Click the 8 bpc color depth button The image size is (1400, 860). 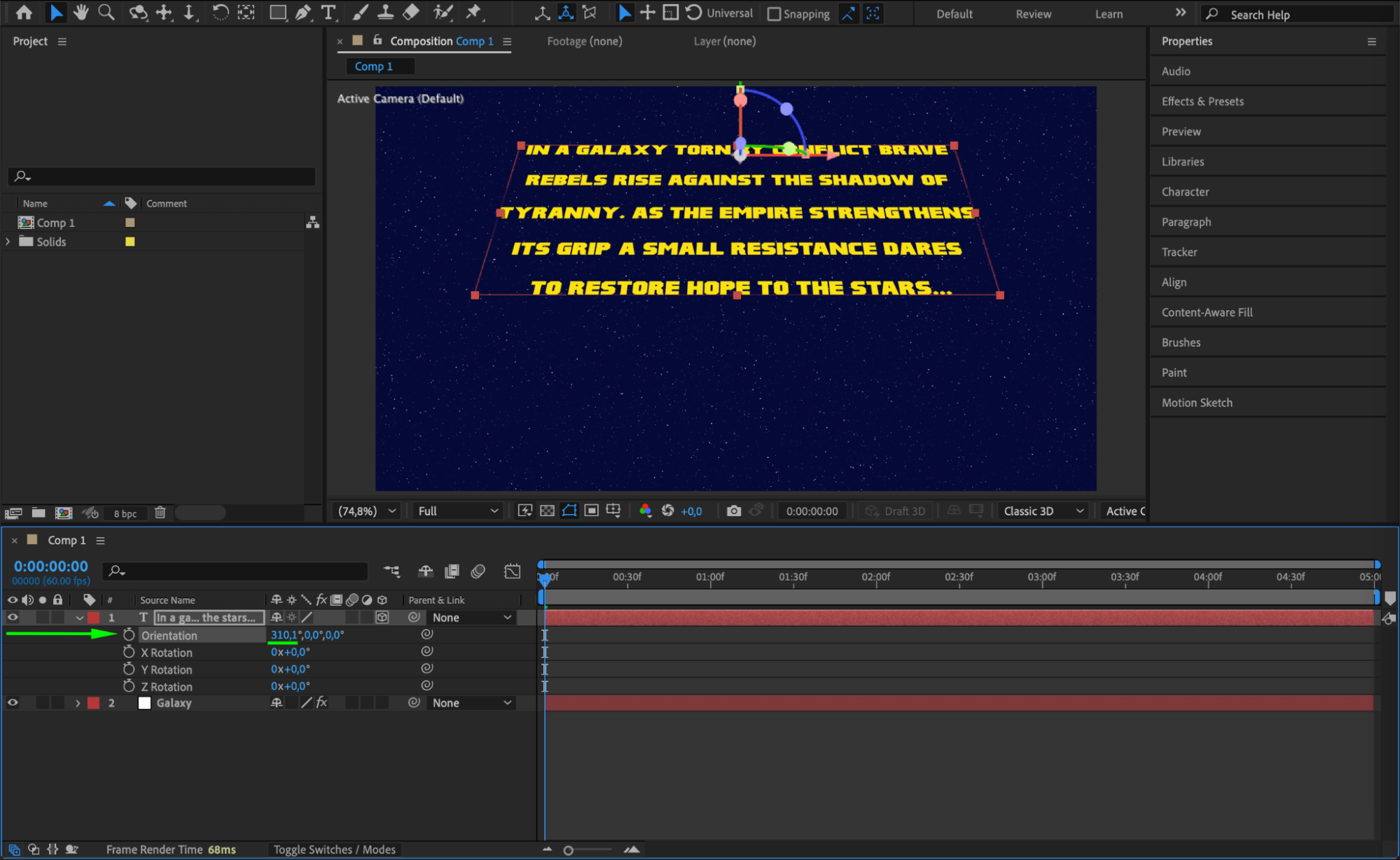click(x=125, y=513)
